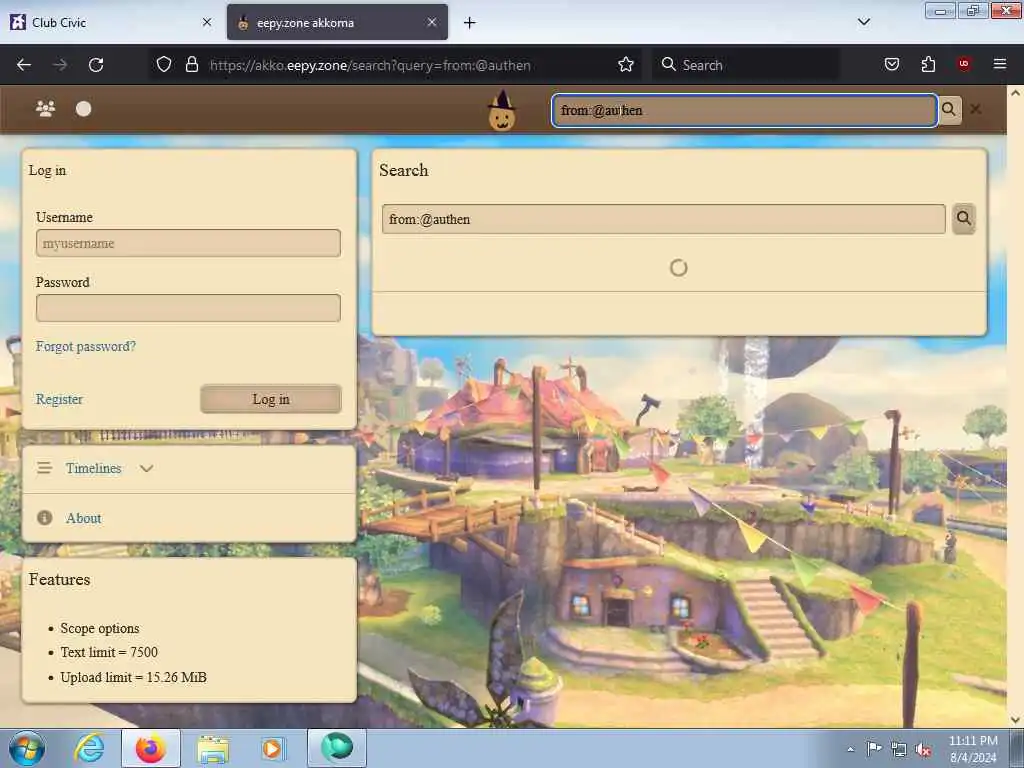Click the Log in button

(271, 399)
